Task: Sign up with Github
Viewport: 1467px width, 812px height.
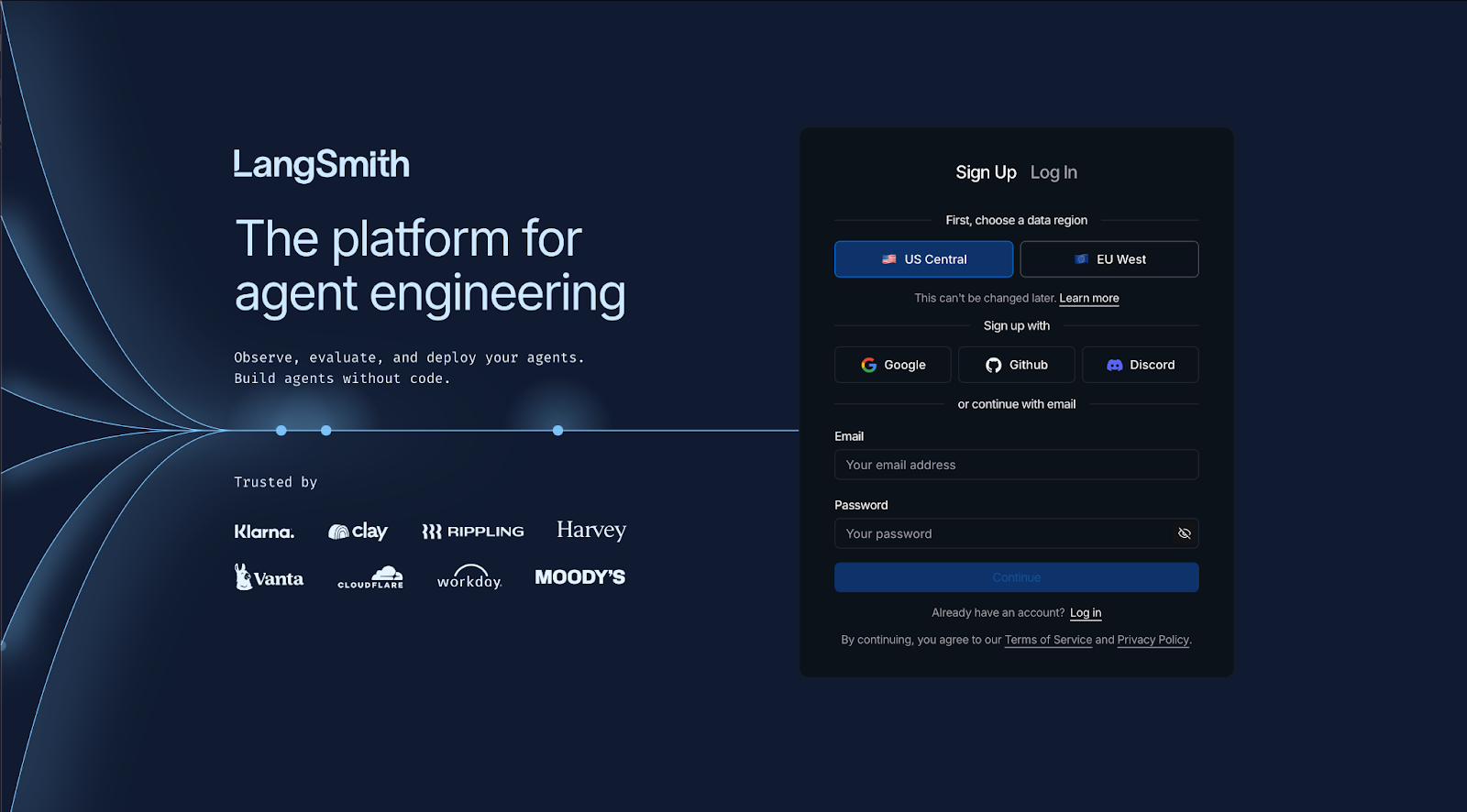Action: coord(1016,365)
